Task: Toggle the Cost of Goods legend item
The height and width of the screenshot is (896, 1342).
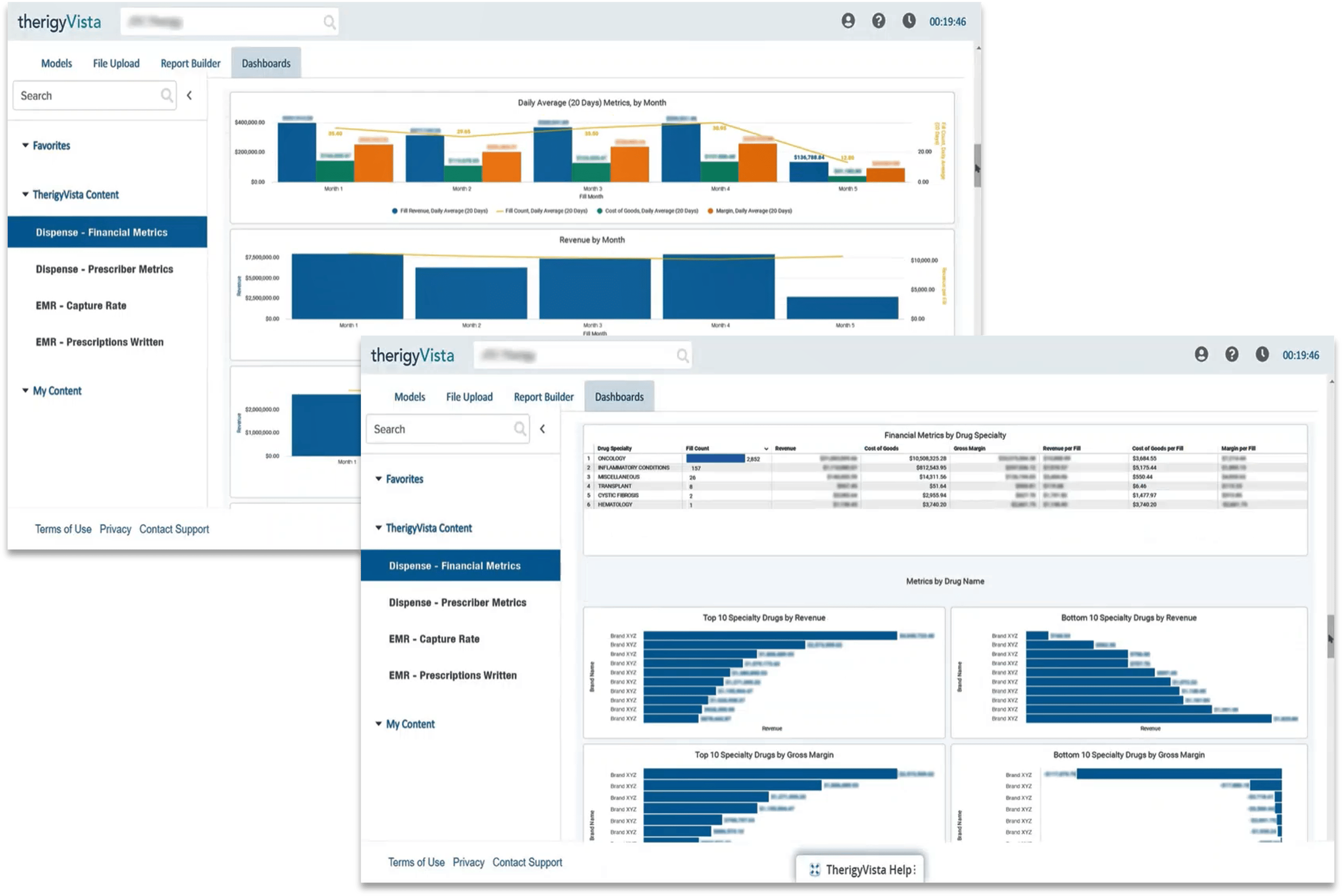Action: coord(648,211)
